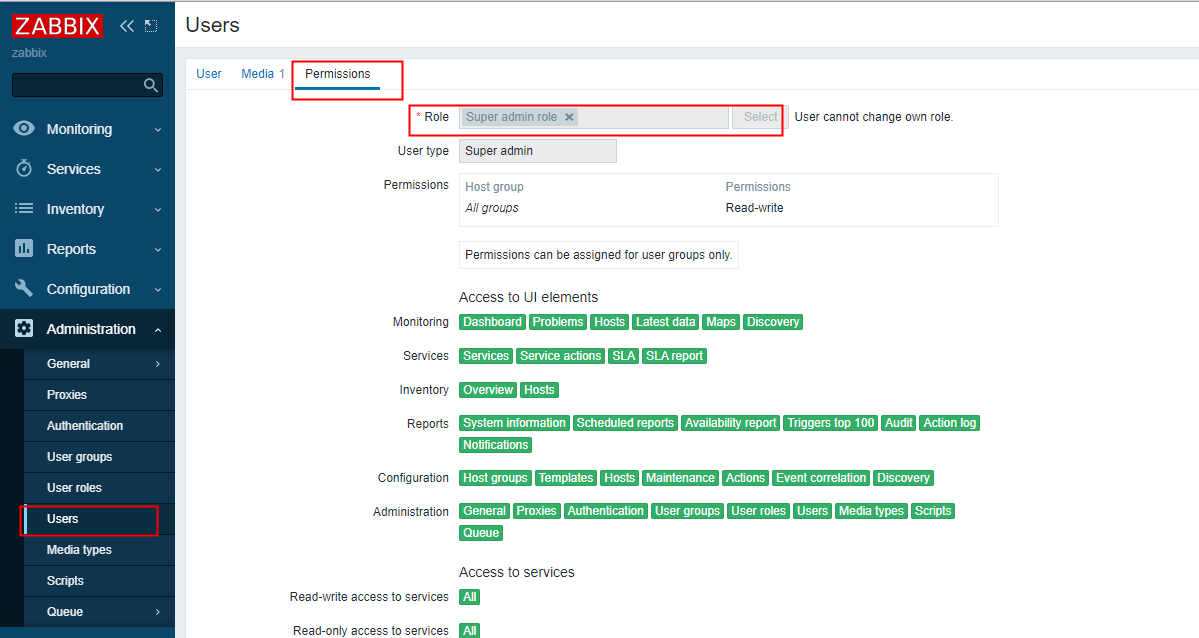This screenshot has width=1199, height=638.
Task: Expand the General submenu arrow
Action: 158,364
